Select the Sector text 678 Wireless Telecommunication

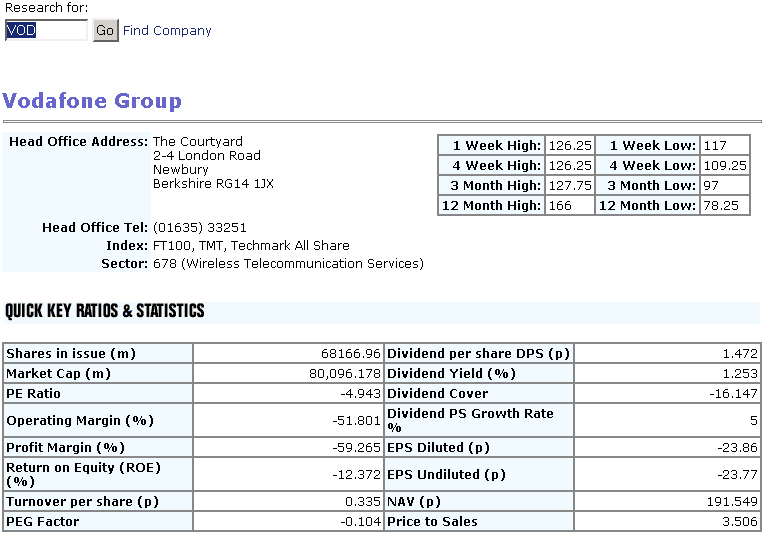click(x=288, y=264)
